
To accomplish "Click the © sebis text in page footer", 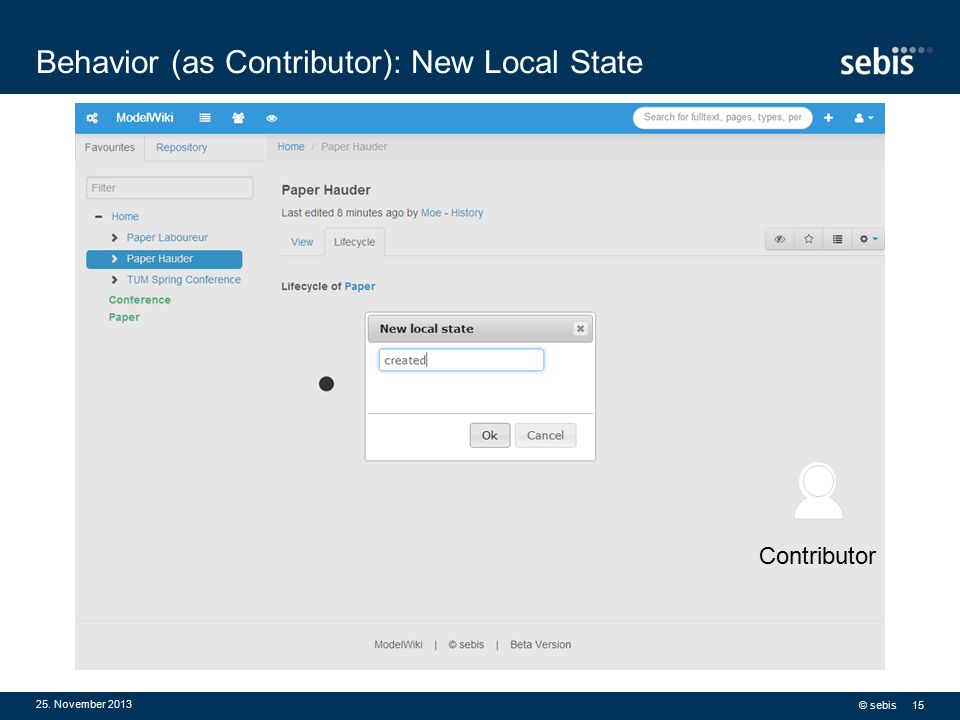I will [x=466, y=645].
